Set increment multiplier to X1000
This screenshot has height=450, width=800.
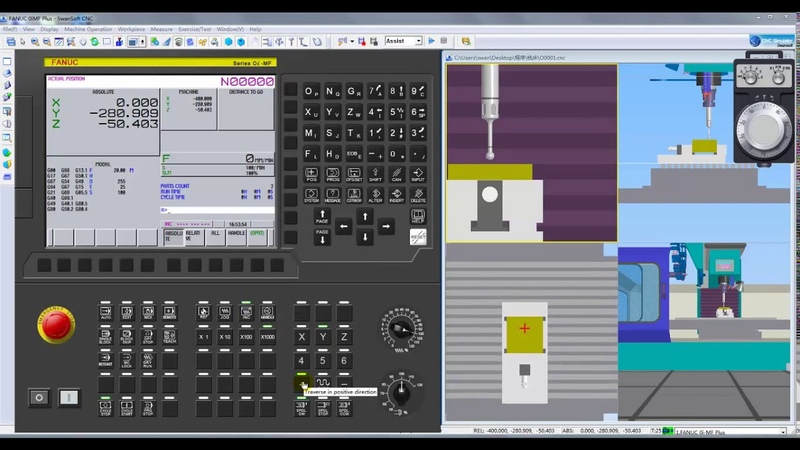point(267,337)
